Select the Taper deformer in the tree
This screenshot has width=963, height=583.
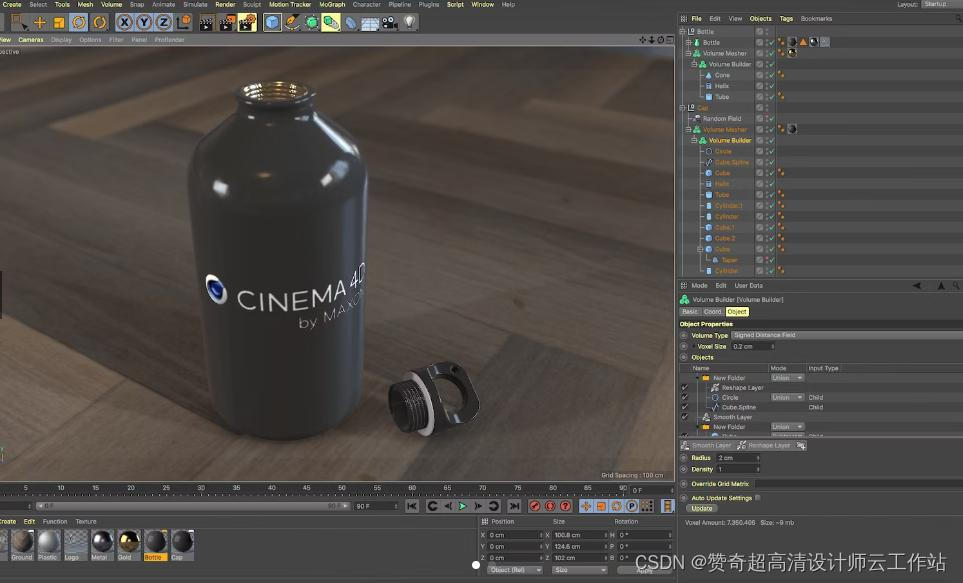point(729,260)
